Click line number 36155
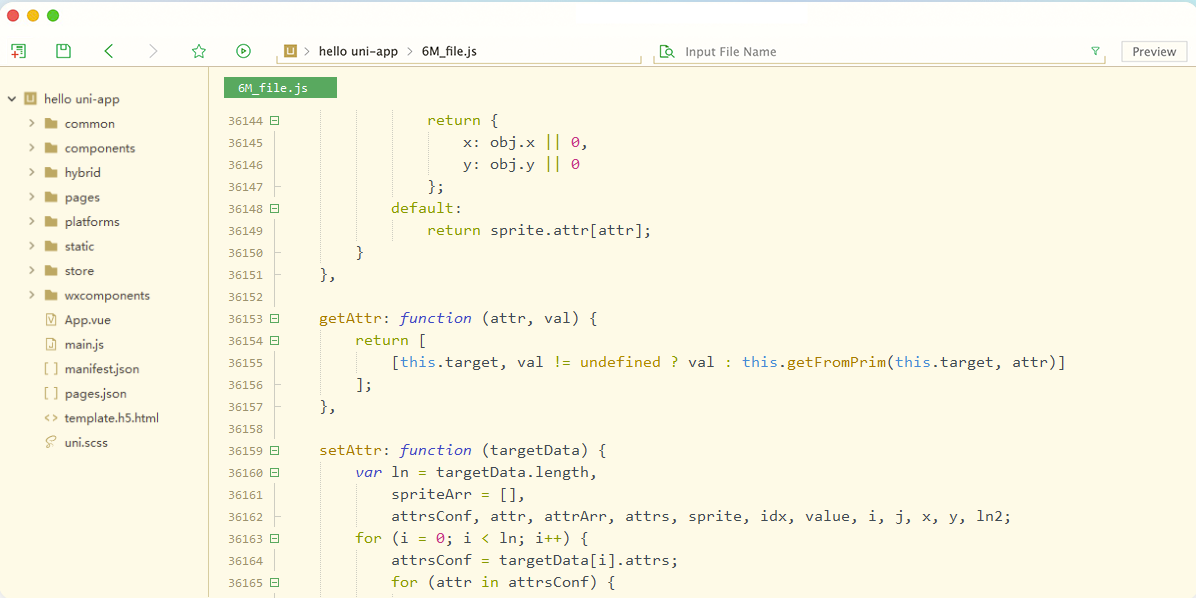Screen dimensions: 1196x598 click(244, 362)
